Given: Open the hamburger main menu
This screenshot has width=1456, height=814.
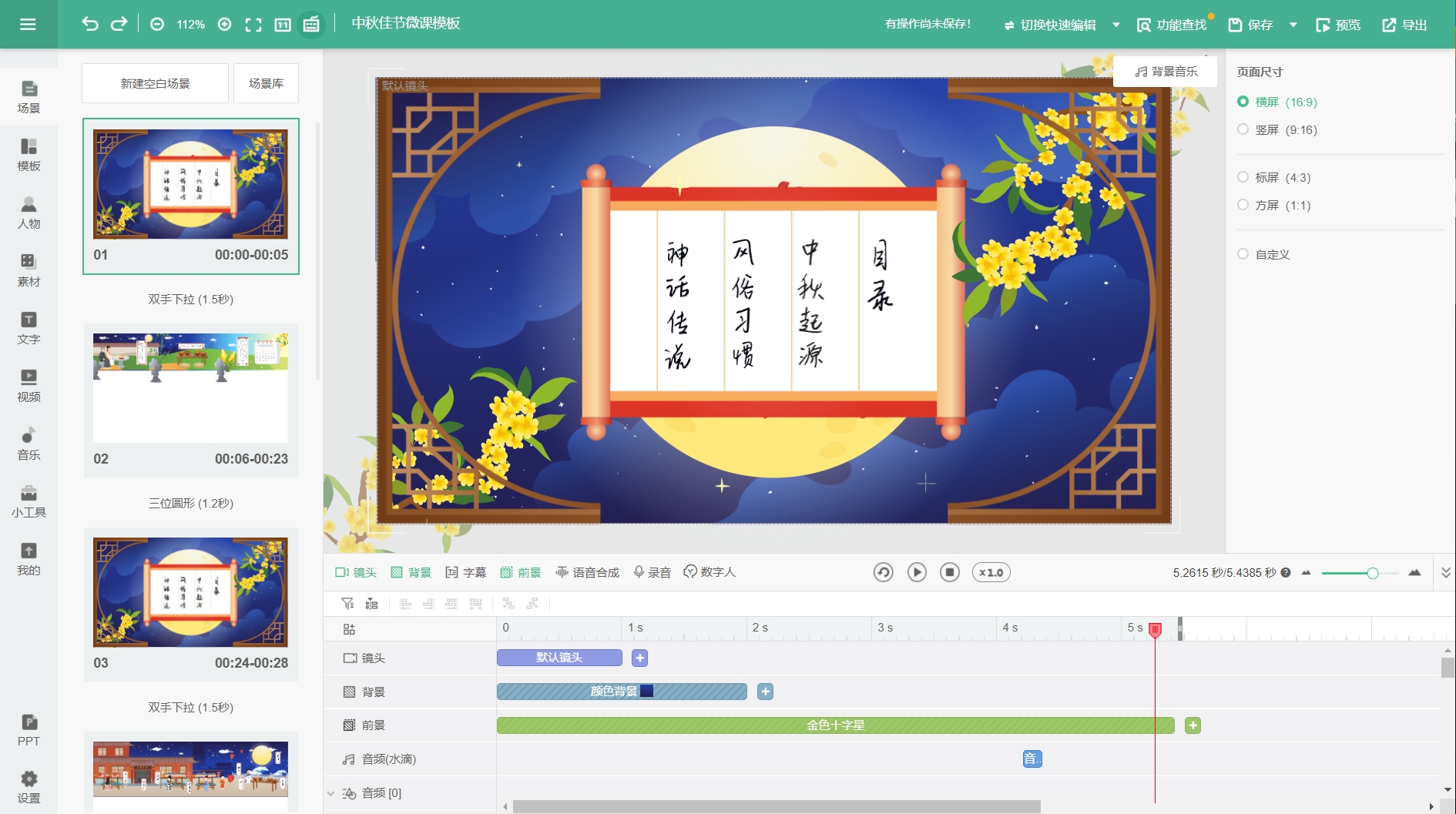Looking at the screenshot, I should pyautogui.click(x=28, y=25).
